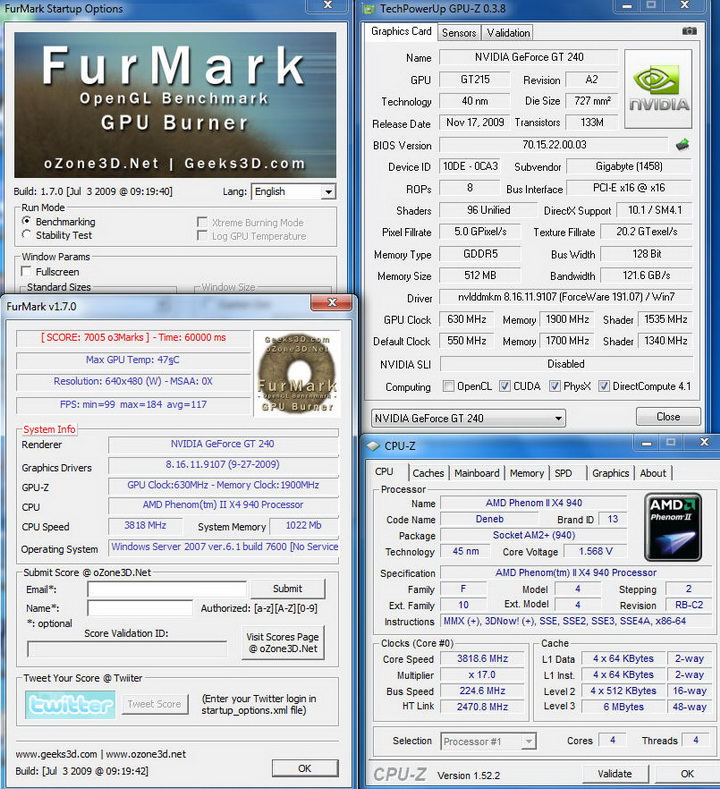Click the FurMark donut logo image

(297, 374)
